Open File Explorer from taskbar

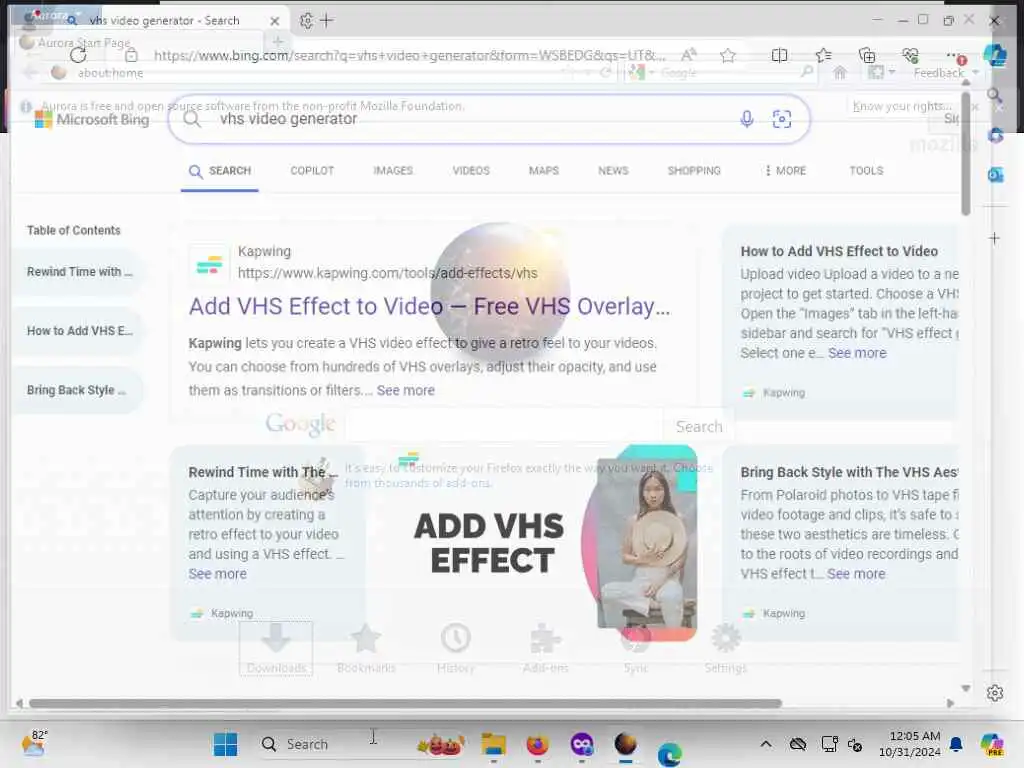(x=494, y=744)
